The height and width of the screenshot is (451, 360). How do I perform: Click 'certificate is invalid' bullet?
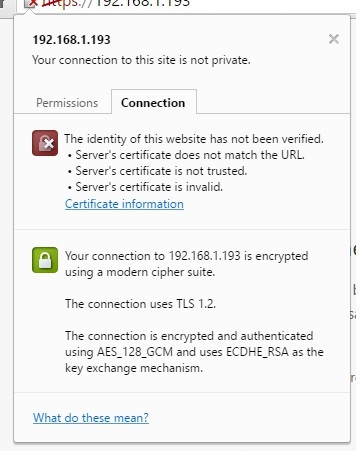(149, 187)
